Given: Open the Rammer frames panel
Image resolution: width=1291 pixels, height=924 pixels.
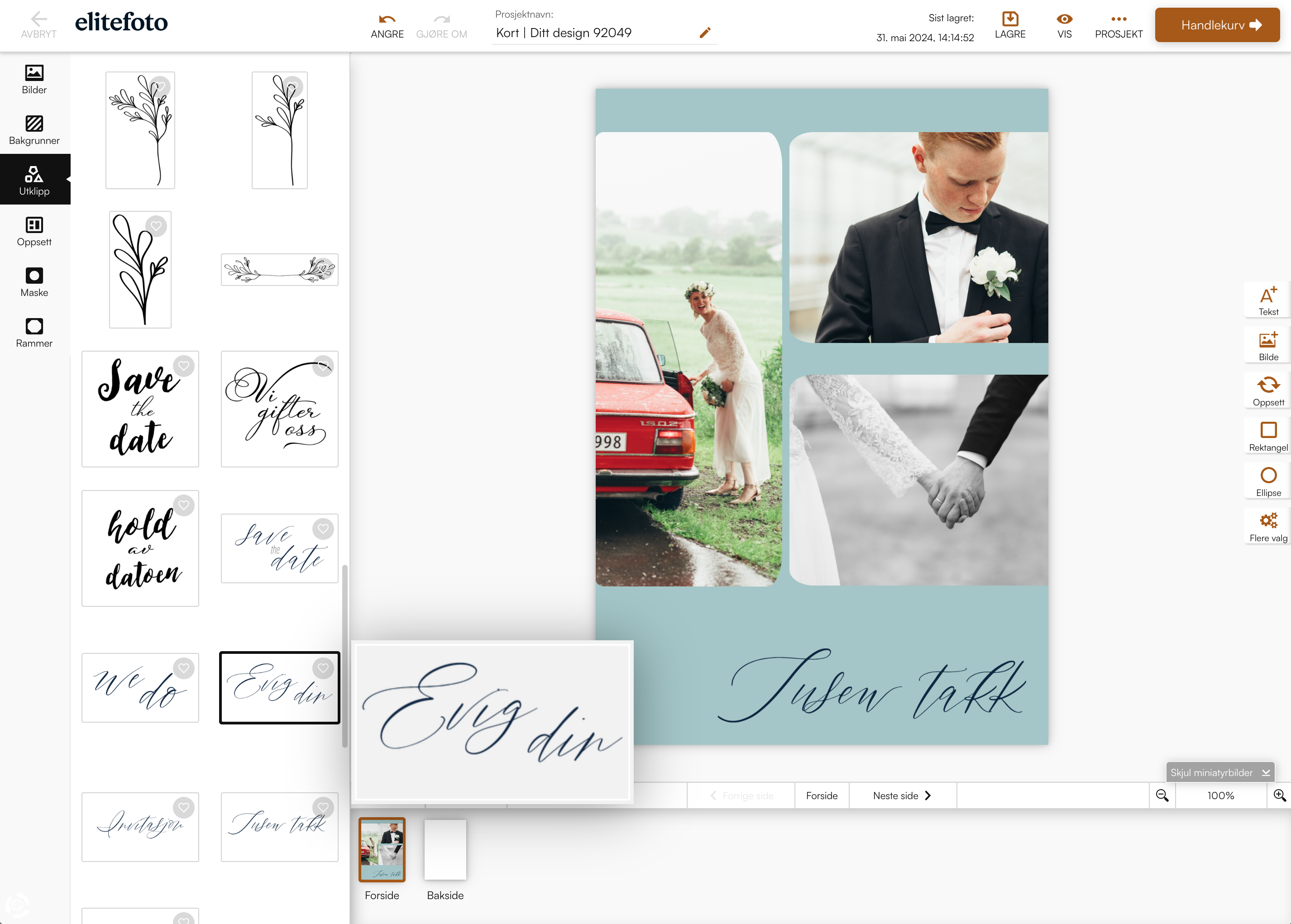Looking at the screenshot, I should tap(34, 333).
